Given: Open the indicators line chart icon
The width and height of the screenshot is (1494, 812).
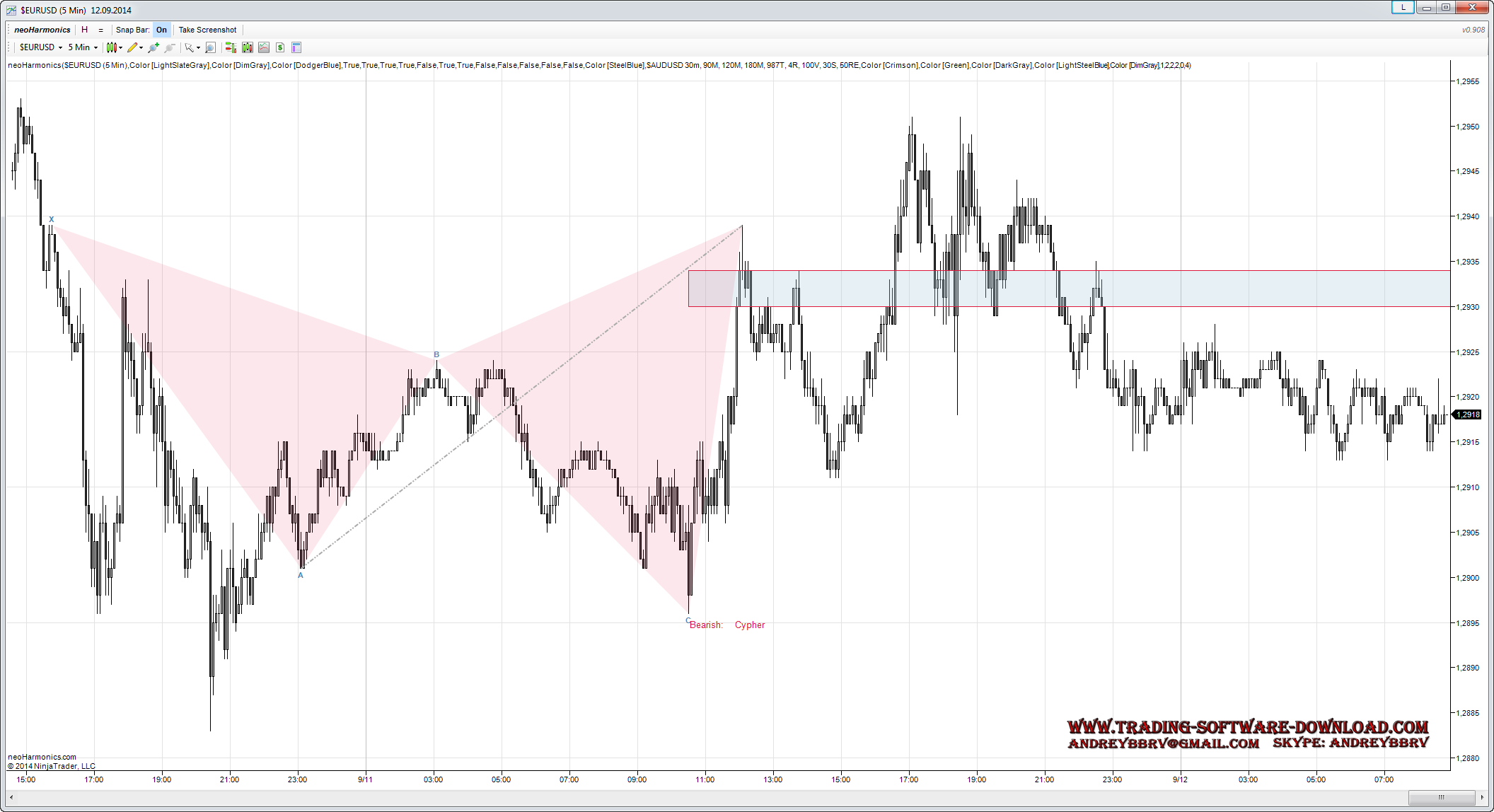Looking at the screenshot, I should 264,47.
